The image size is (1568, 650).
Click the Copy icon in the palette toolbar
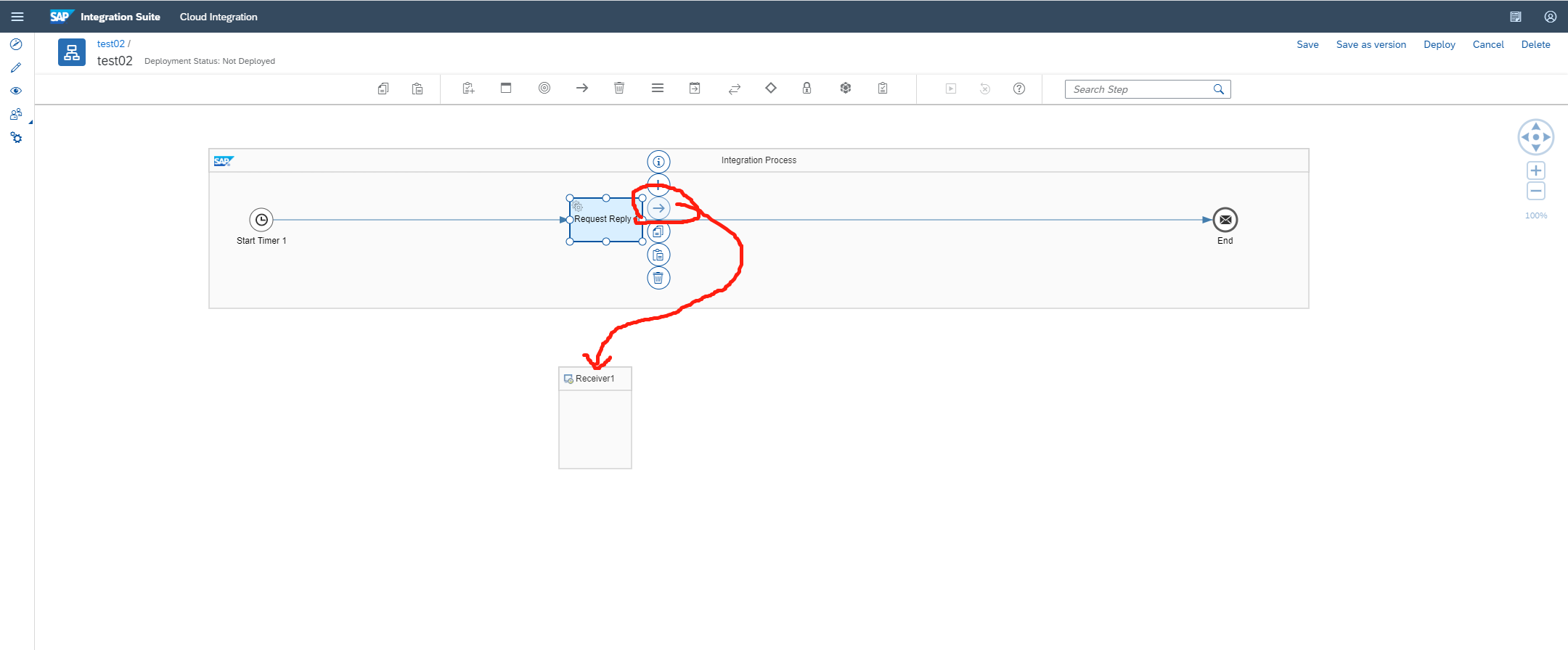383,89
